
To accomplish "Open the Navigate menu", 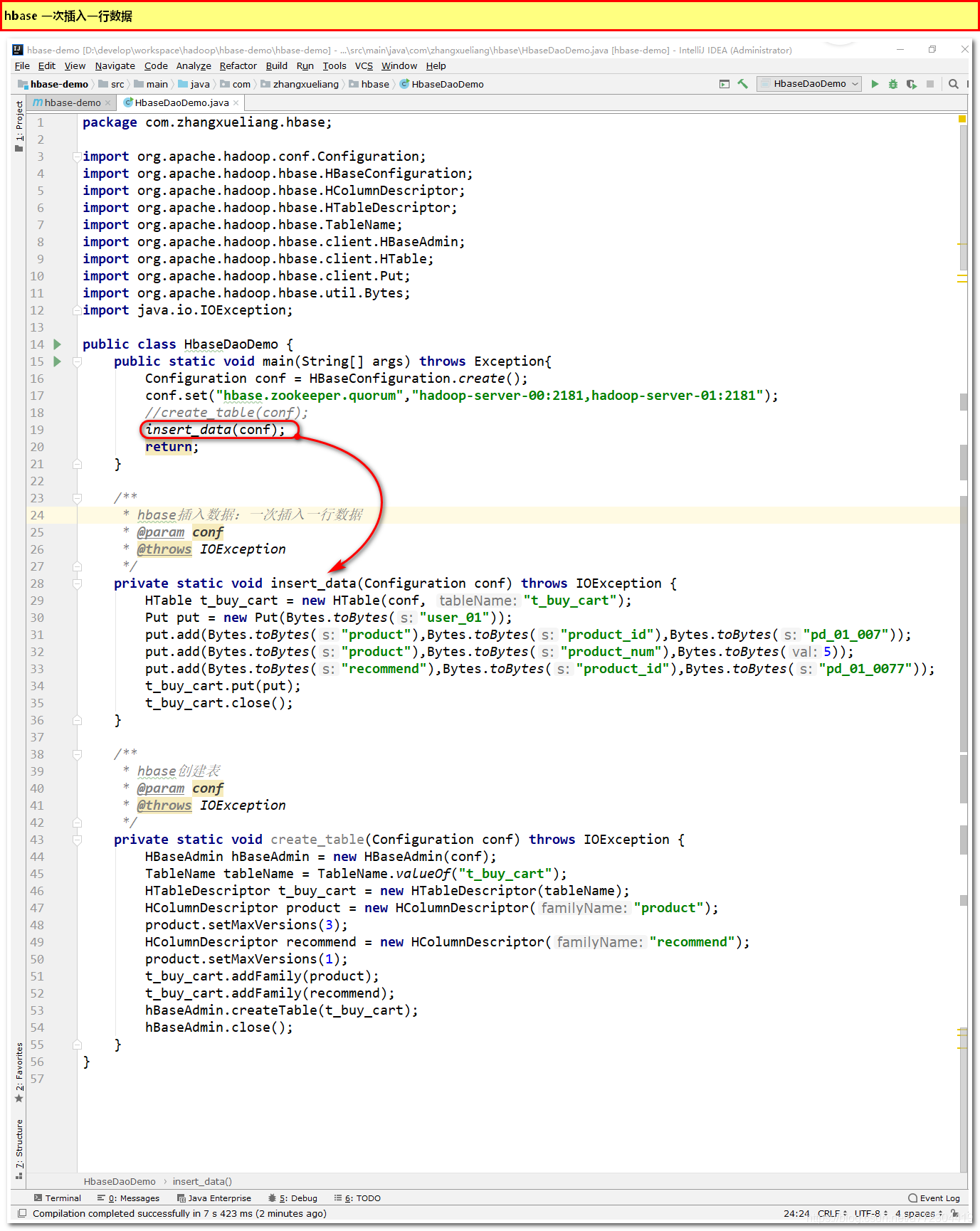I will click(115, 65).
